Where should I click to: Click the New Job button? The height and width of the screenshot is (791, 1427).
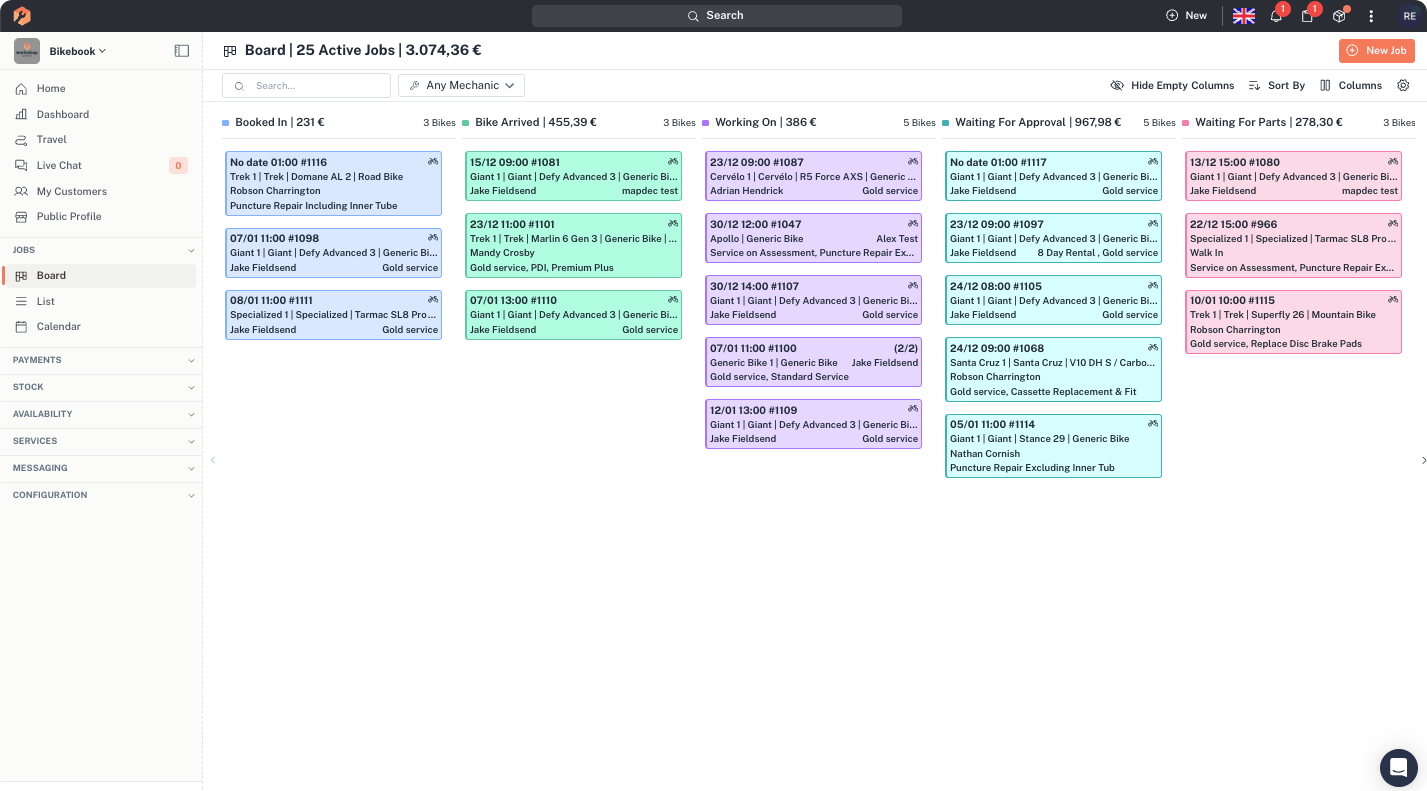point(1377,51)
